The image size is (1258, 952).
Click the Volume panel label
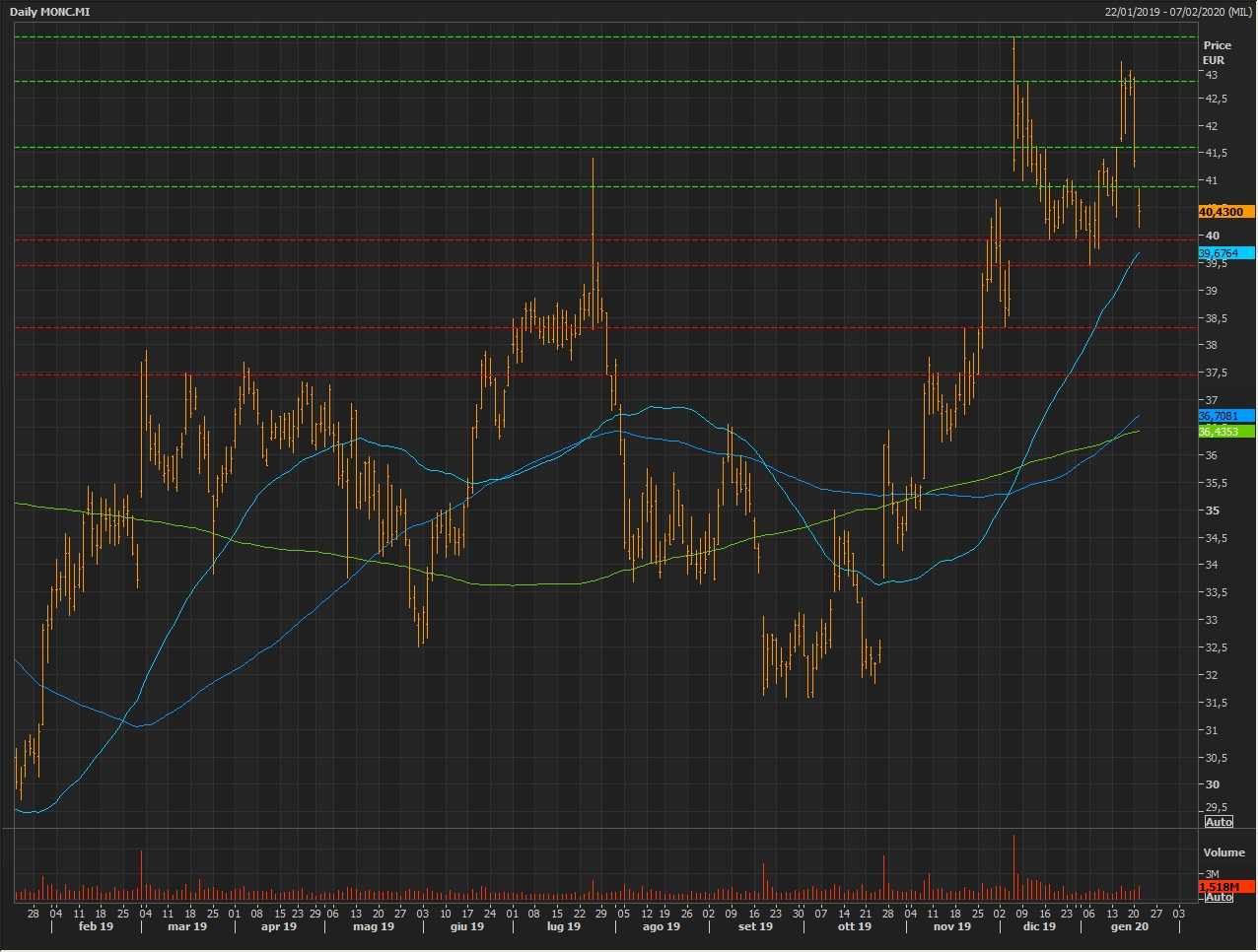[1223, 852]
